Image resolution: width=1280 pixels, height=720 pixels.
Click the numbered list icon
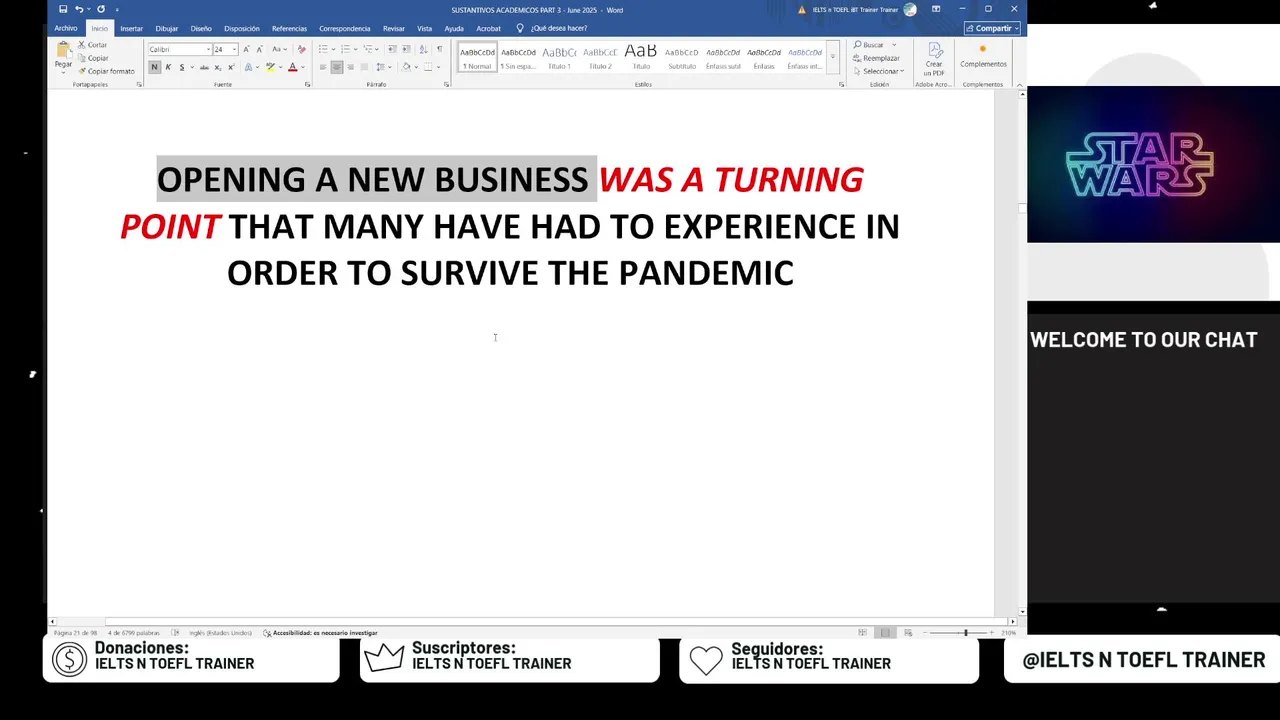[x=346, y=49]
